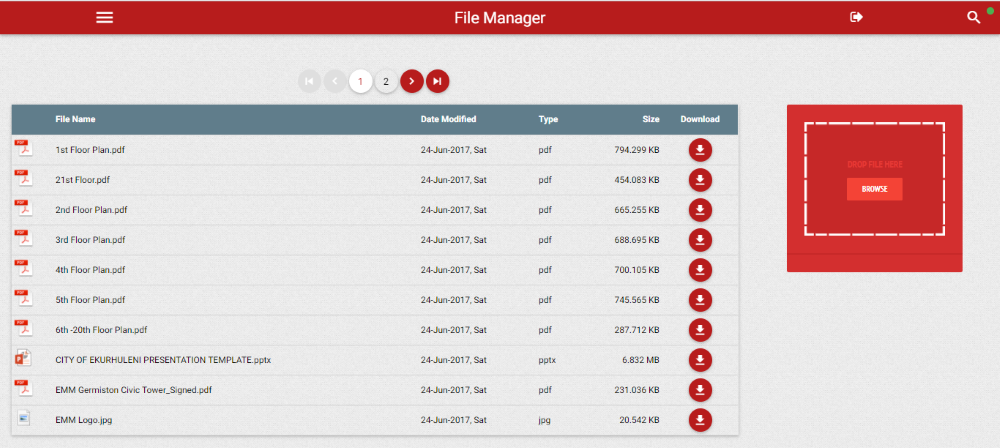Open the search magnifier icon
Screen dimensions: 1000x448
(973, 18)
